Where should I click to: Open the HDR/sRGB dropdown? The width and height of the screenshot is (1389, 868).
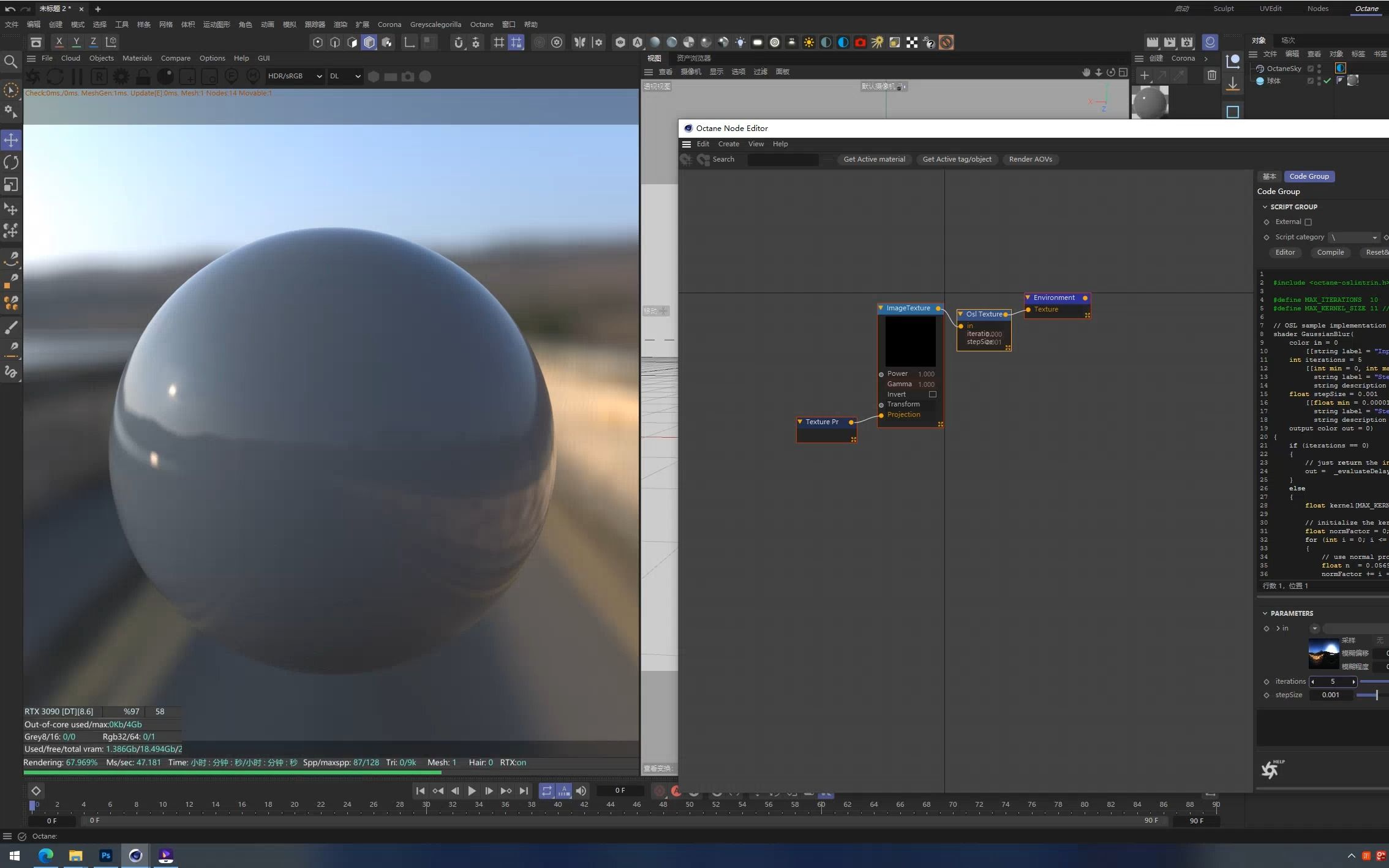click(x=295, y=76)
